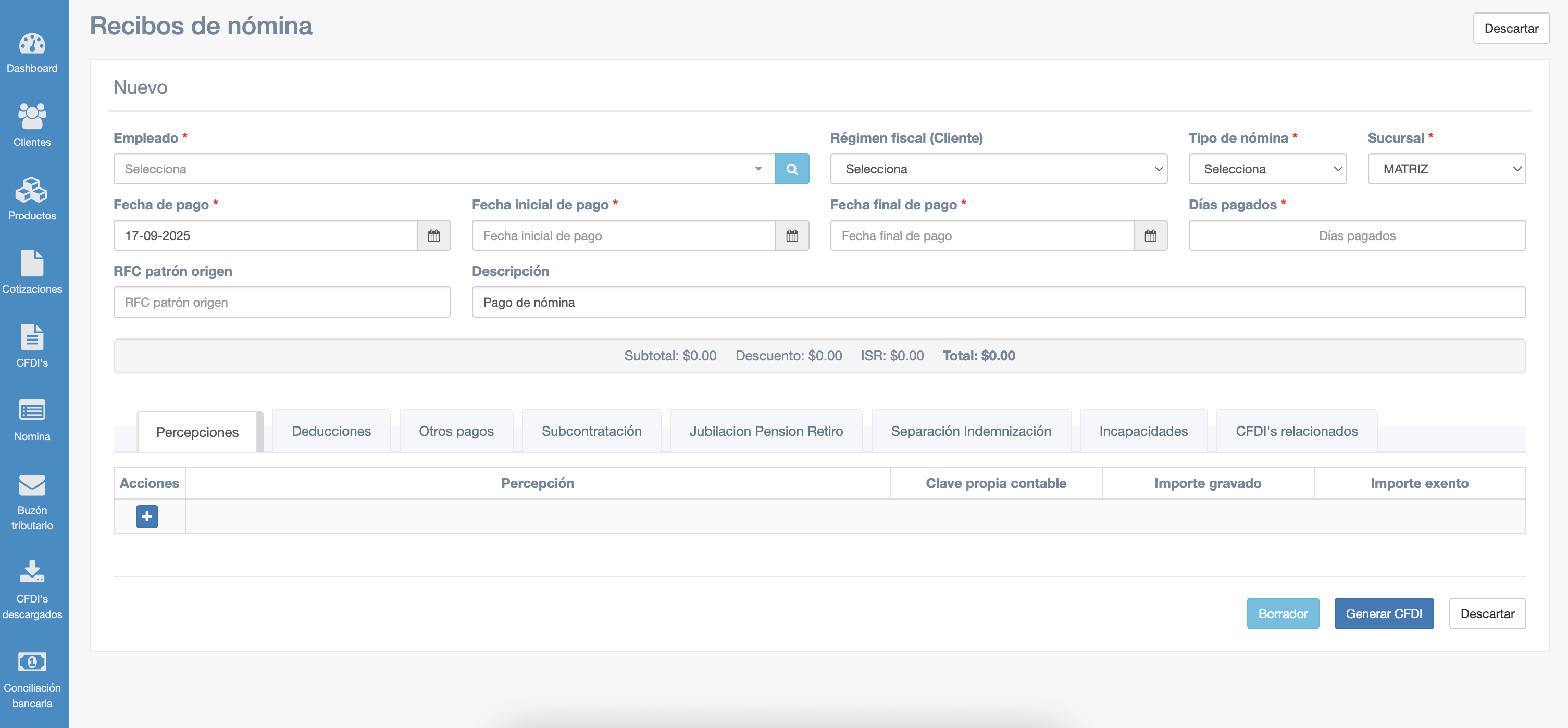Open the Dashboard sidebar icon
Image resolution: width=1568 pixels, height=728 pixels.
pyautogui.click(x=32, y=44)
